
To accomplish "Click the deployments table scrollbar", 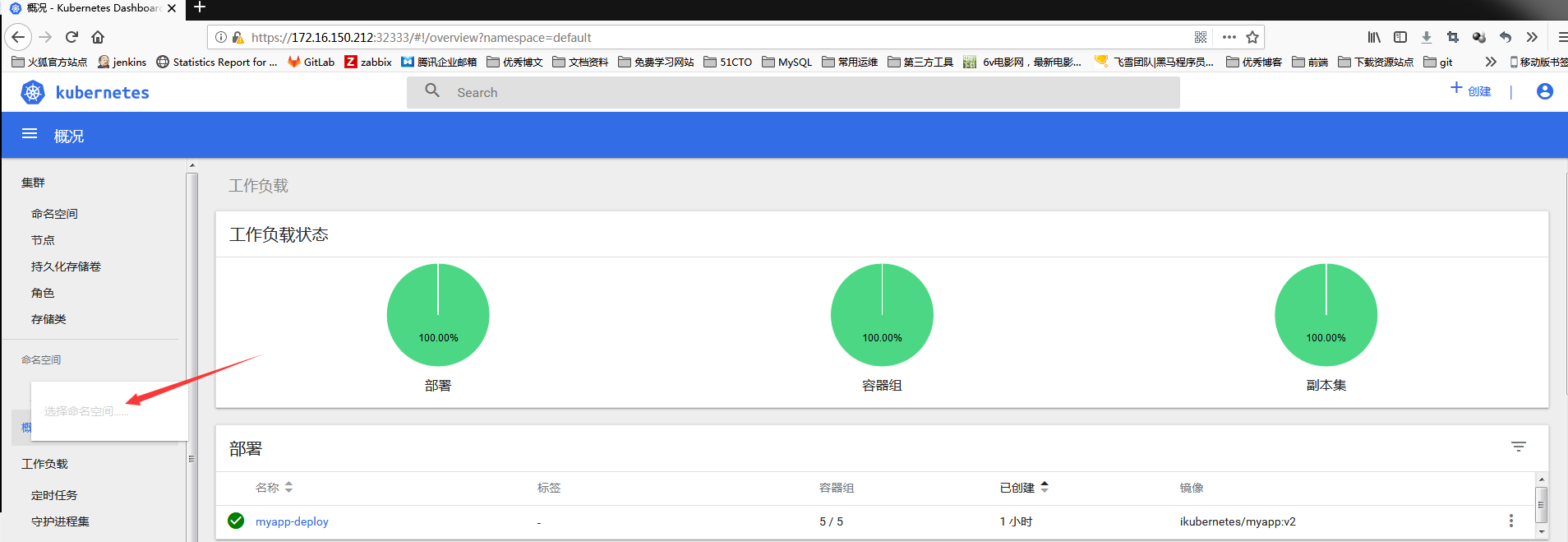I will tap(1542, 505).
